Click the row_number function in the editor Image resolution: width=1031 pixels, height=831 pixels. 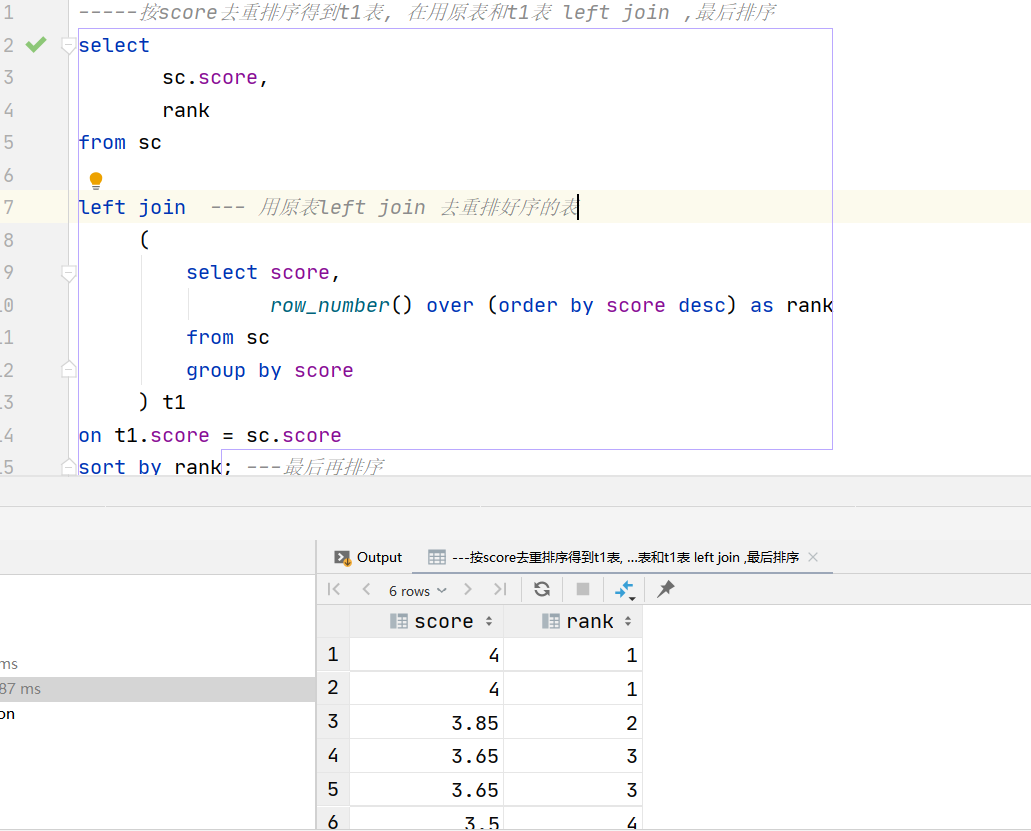pos(330,305)
